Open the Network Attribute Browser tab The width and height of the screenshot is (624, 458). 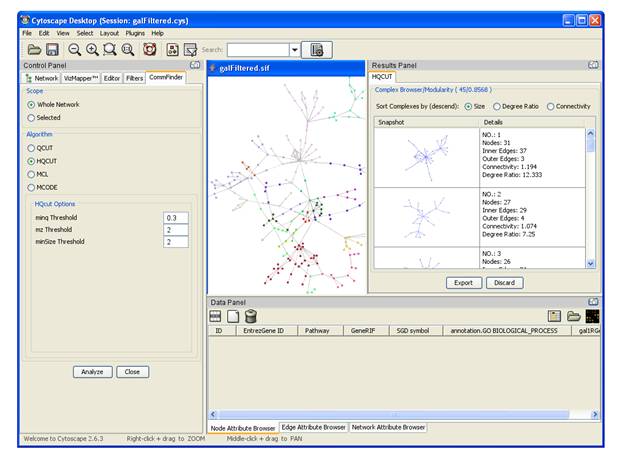(388, 427)
